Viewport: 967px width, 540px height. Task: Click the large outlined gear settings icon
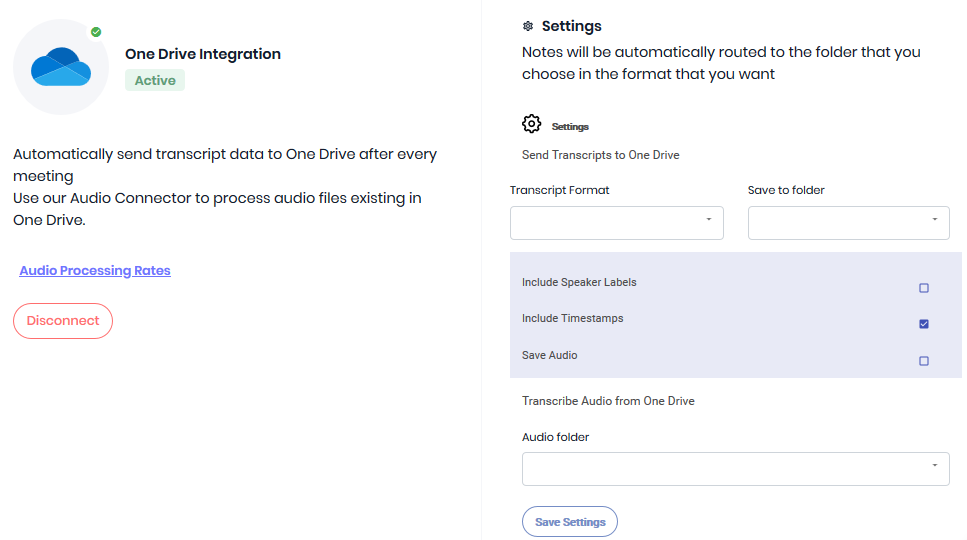pyautogui.click(x=531, y=124)
